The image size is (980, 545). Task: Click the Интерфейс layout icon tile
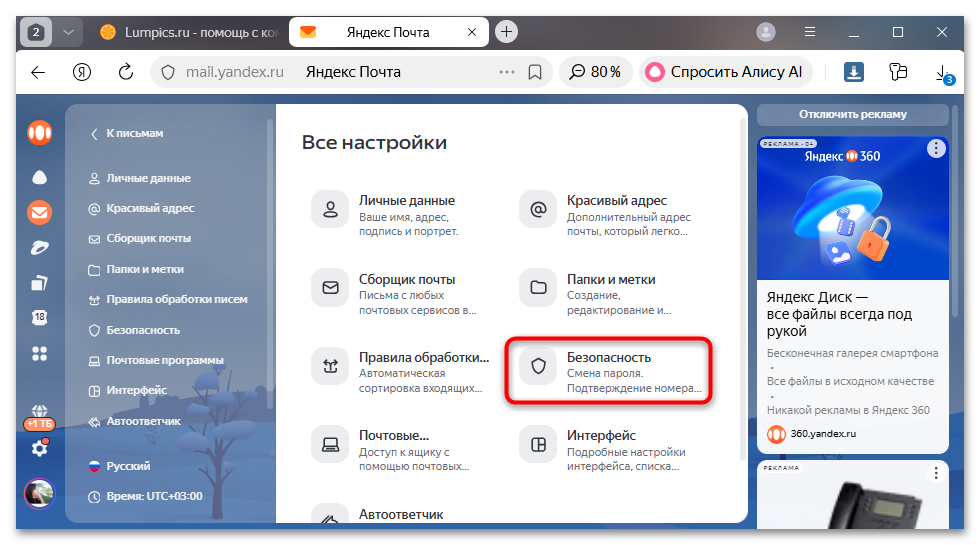tap(538, 444)
